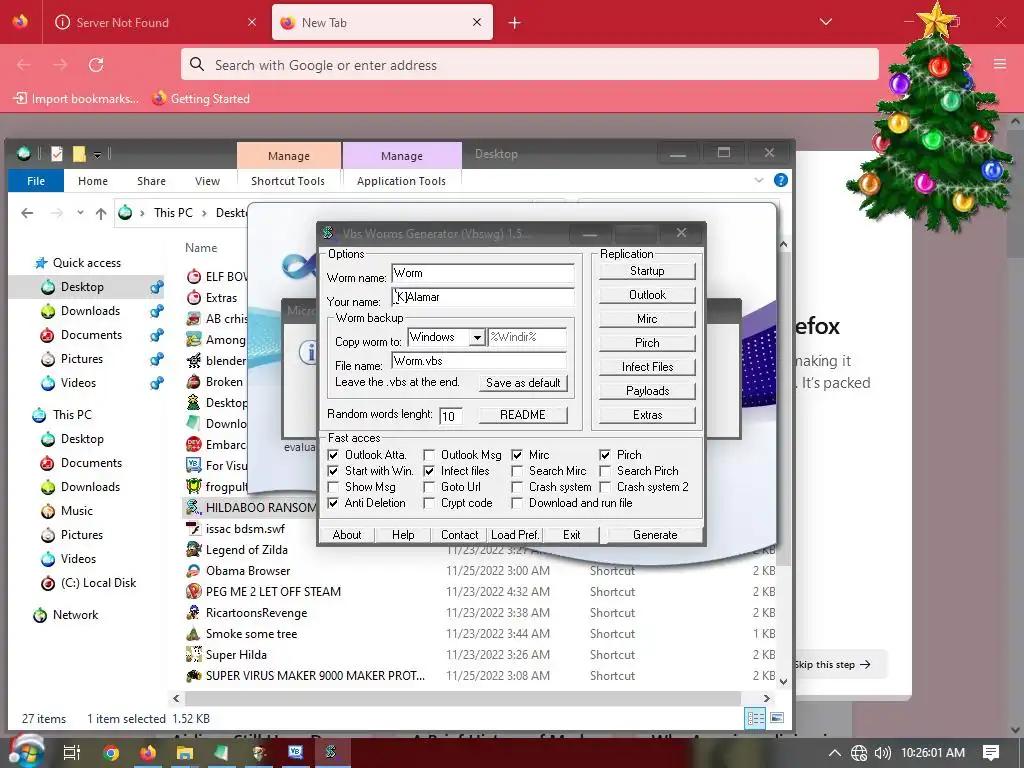Click the Explorer horizontal scrollbar
The height and width of the screenshot is (768, 1024).
pos(463,698)
